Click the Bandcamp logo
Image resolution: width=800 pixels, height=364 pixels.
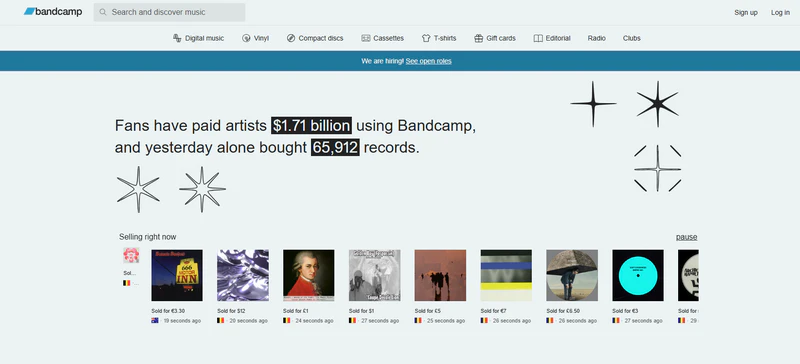[x=53, y=12]
